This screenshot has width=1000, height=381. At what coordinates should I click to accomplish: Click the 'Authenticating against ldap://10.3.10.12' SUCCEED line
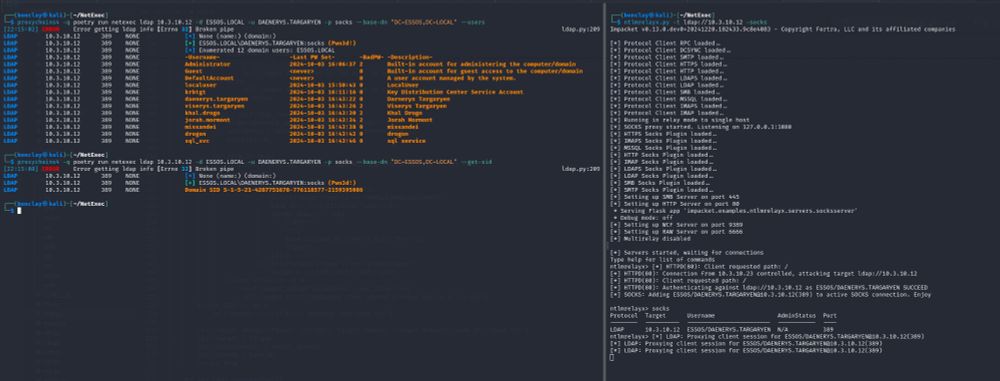point(768,287)
